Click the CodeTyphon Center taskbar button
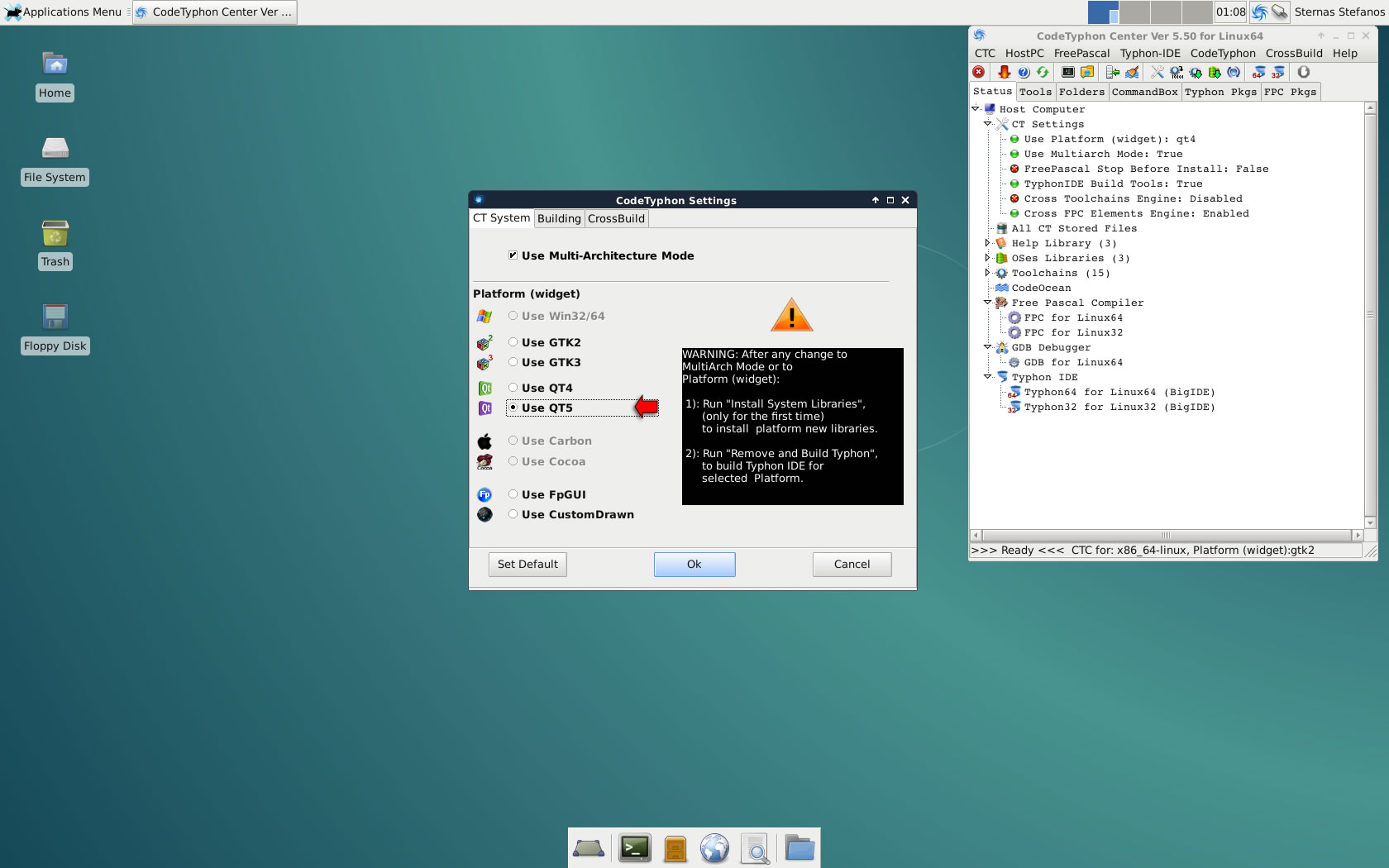 214,12
